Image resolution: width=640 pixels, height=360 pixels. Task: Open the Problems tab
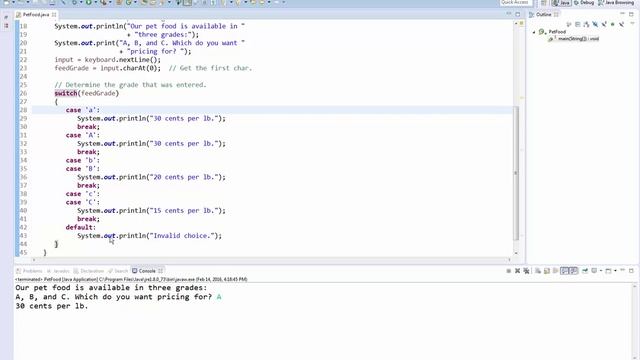[x=29, y=271]
